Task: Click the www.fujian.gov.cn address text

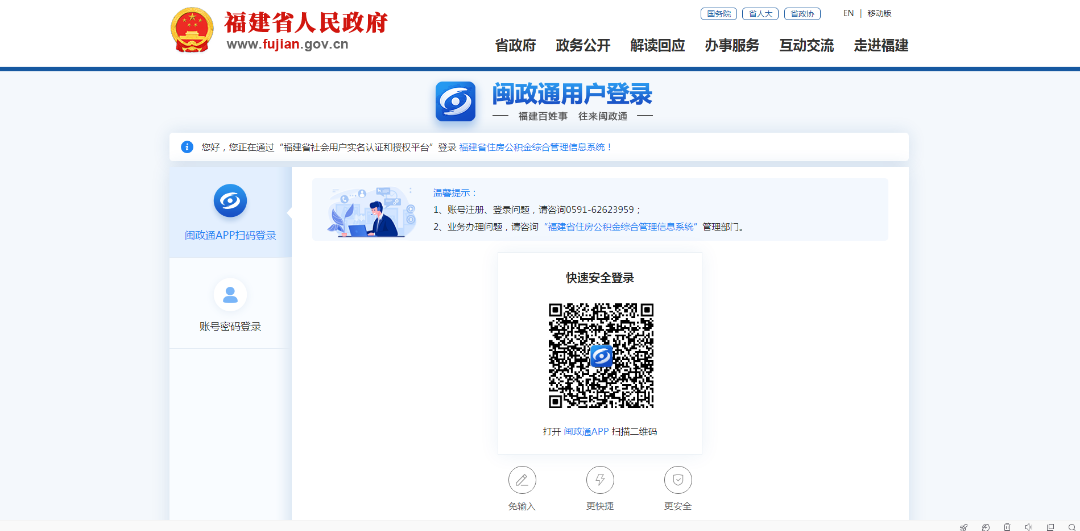Action: pos(287,45)
